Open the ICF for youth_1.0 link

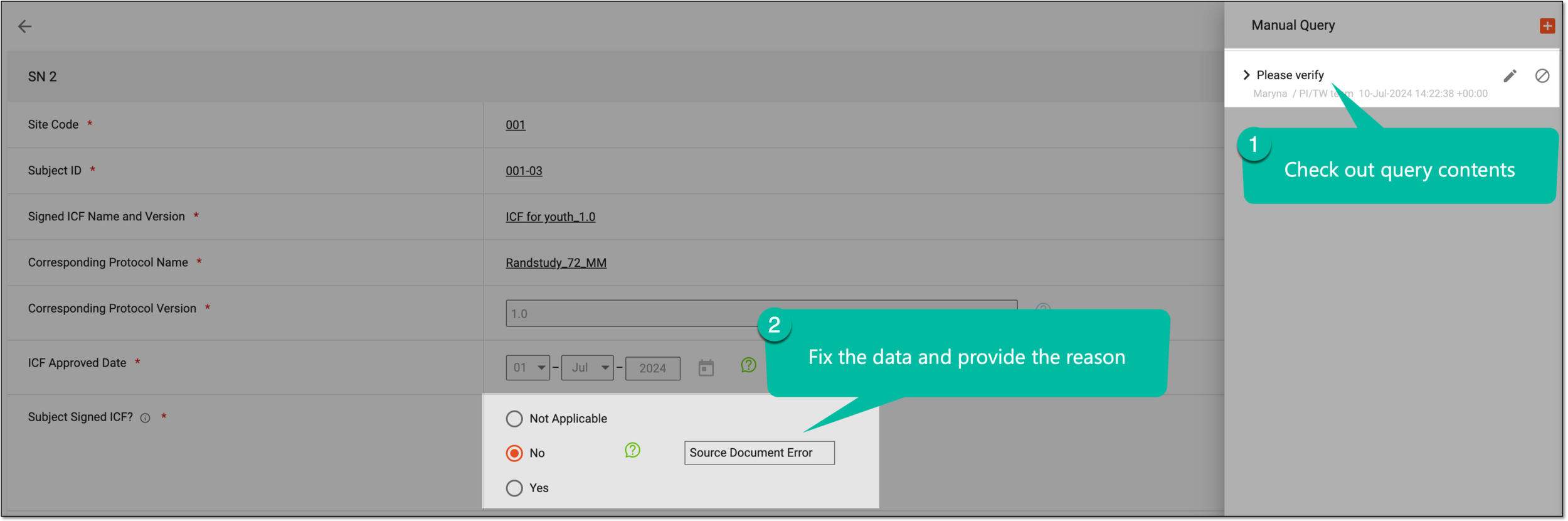(550, 217)
